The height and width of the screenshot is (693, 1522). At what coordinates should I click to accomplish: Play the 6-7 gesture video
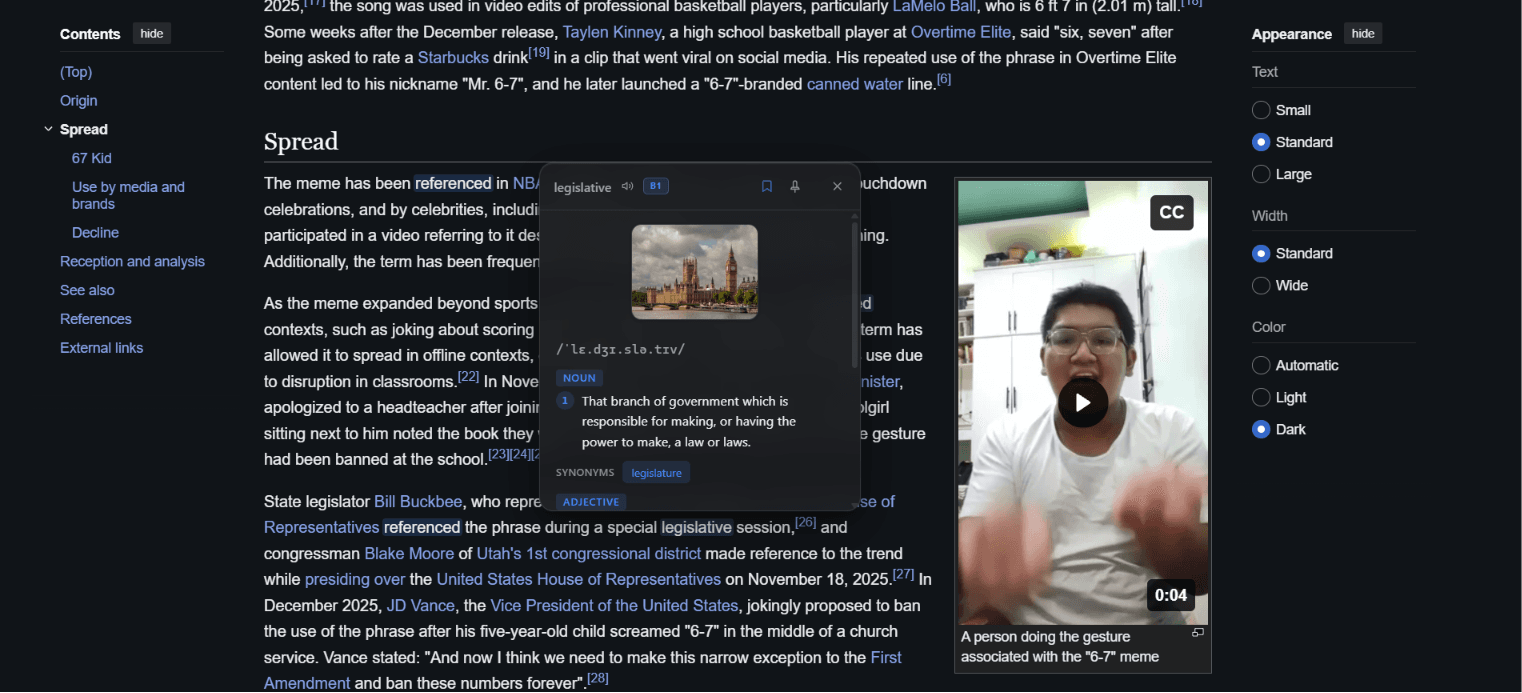pos(1083,403)
